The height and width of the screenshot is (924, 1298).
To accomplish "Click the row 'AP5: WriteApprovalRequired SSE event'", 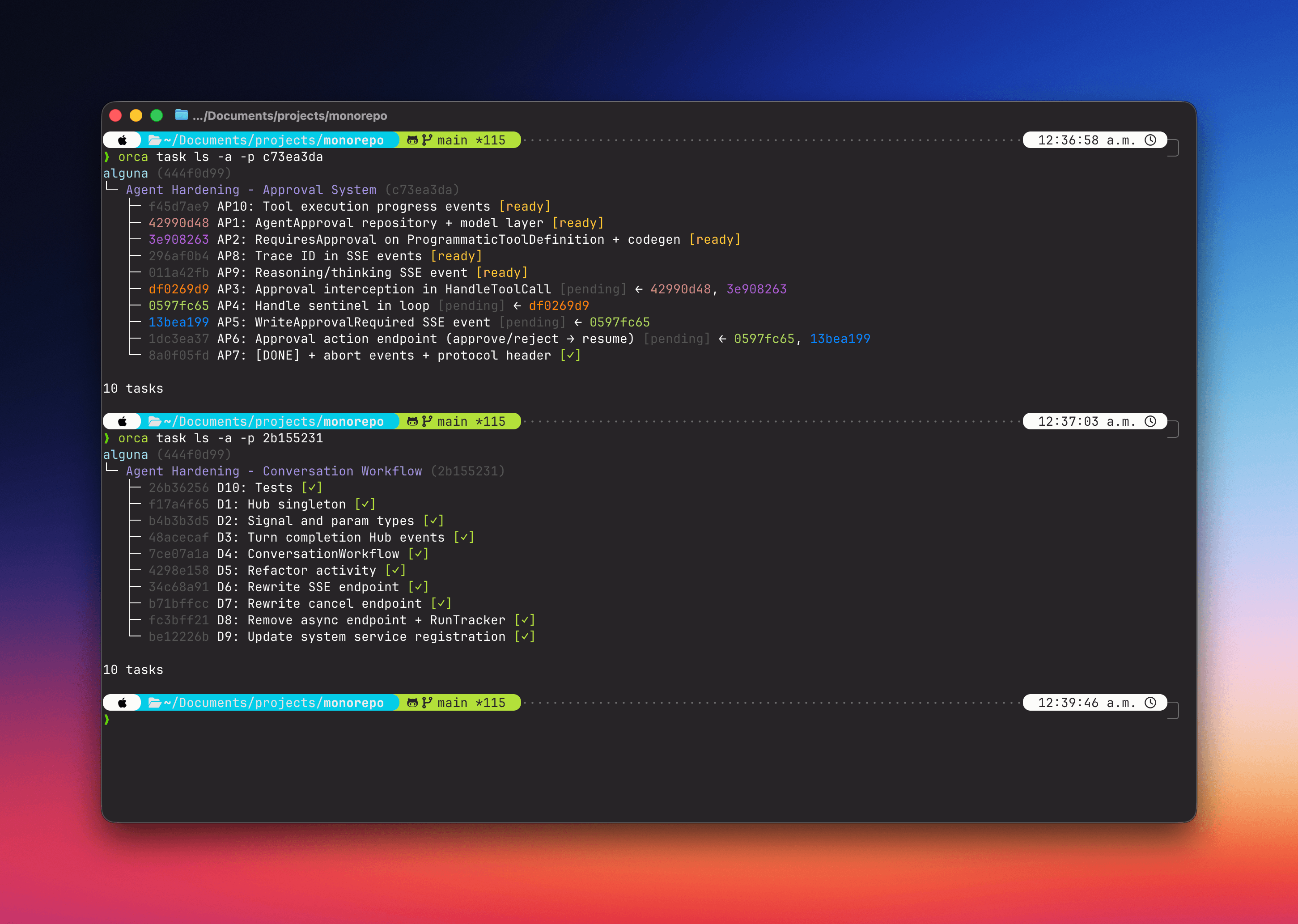I will [399, 322].
